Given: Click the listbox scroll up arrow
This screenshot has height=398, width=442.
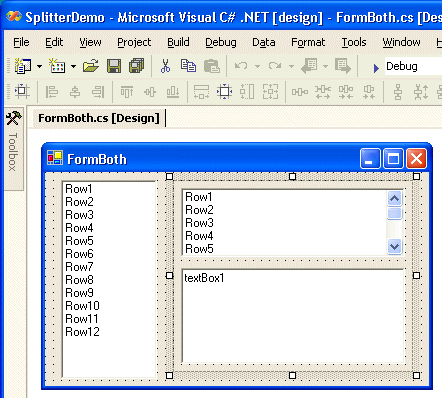Looking at the screenshot, I should point(394,199).
